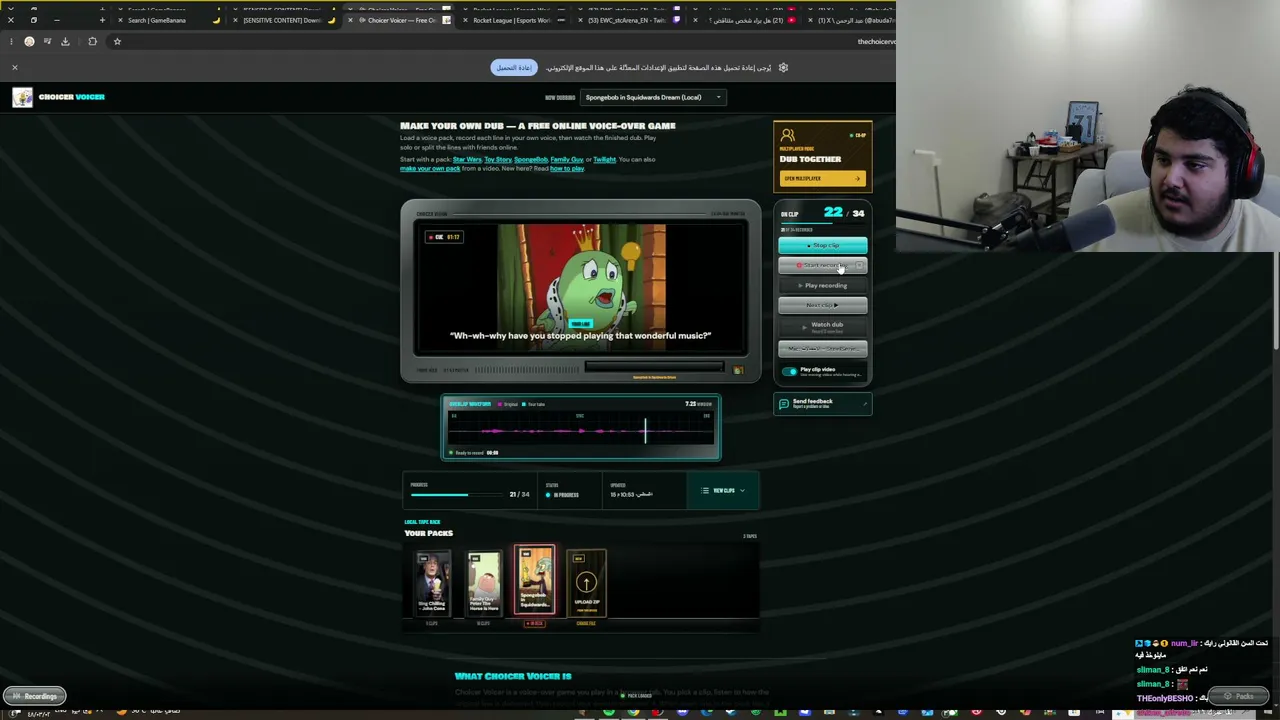Open the browser downloads icon
This screenshot has width=1280, height=720.
[x=65, y=41]
